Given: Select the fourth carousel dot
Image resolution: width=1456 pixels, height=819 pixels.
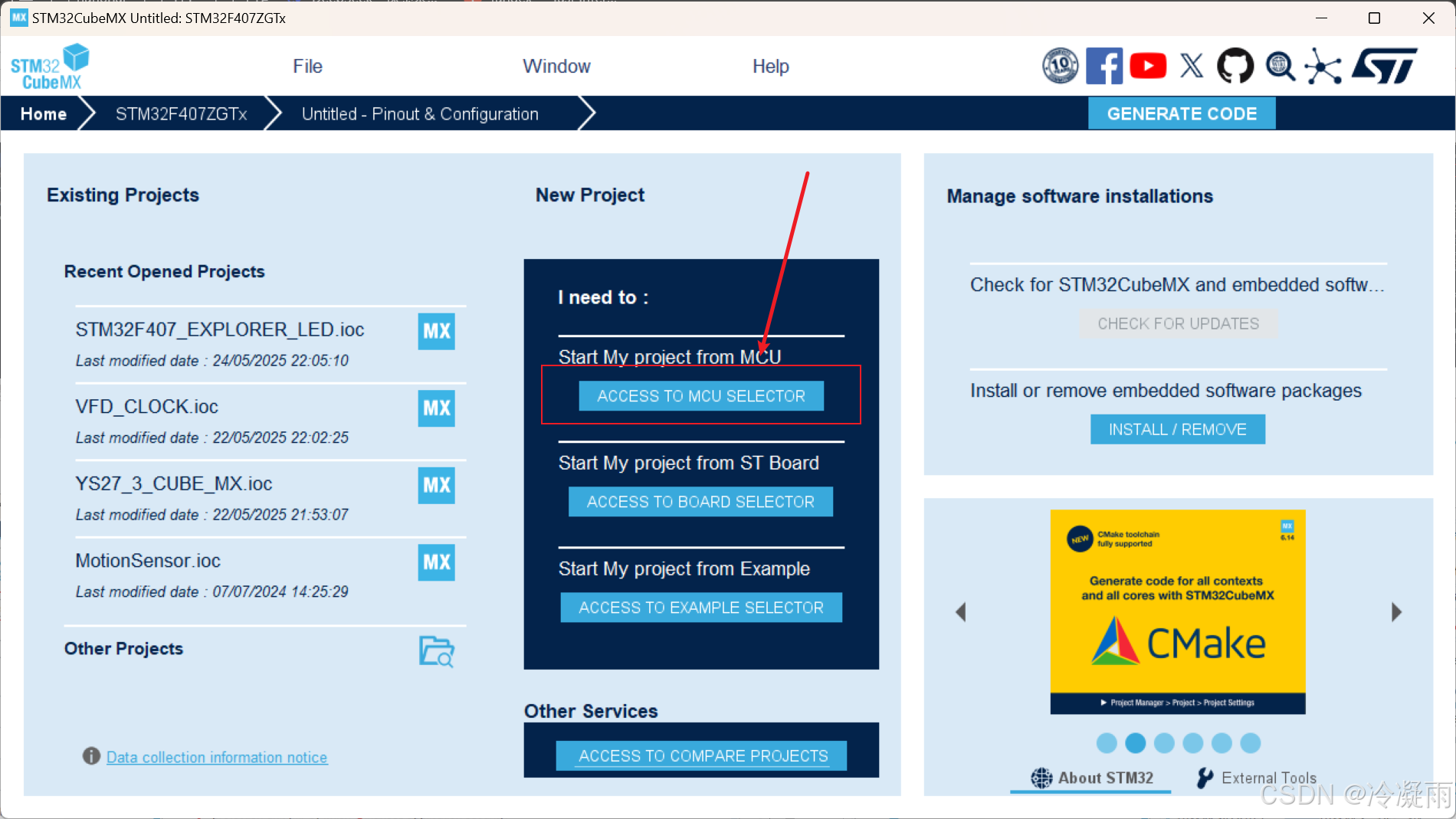Looking at the screenshot, I should click(1193, 742).
